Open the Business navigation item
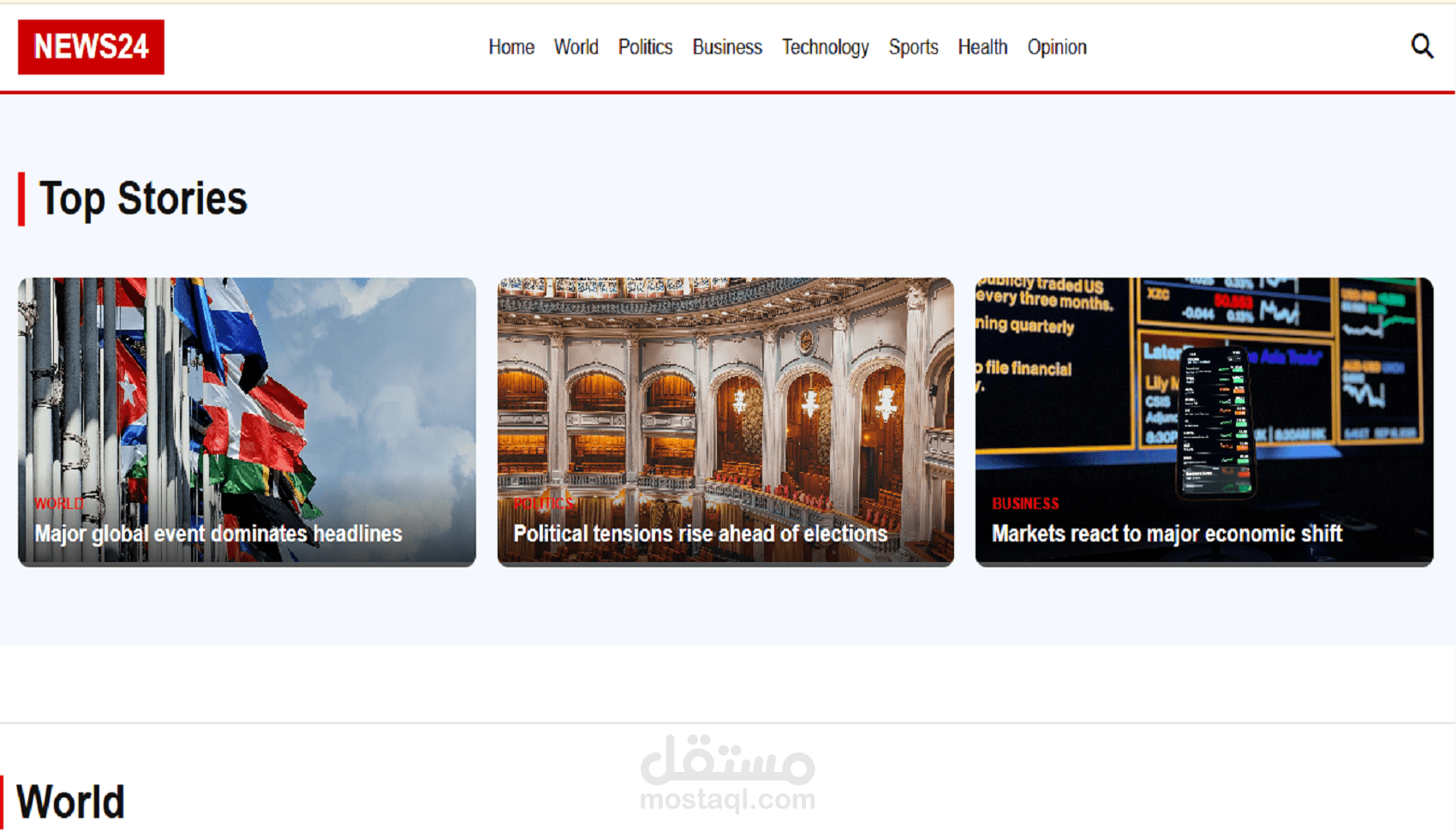 click(x=727, y=47)
